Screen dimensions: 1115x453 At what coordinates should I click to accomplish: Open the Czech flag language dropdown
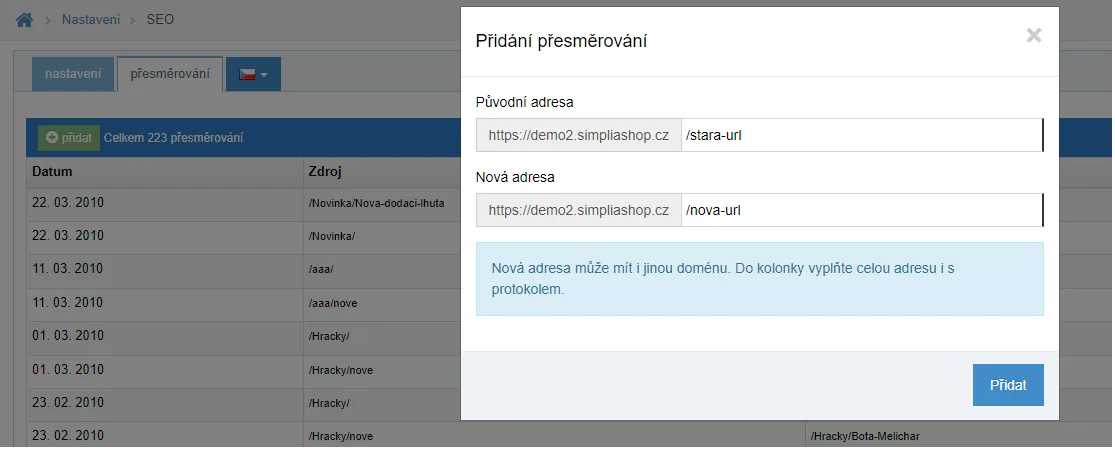pyautogui.click(x=253, y=74)
